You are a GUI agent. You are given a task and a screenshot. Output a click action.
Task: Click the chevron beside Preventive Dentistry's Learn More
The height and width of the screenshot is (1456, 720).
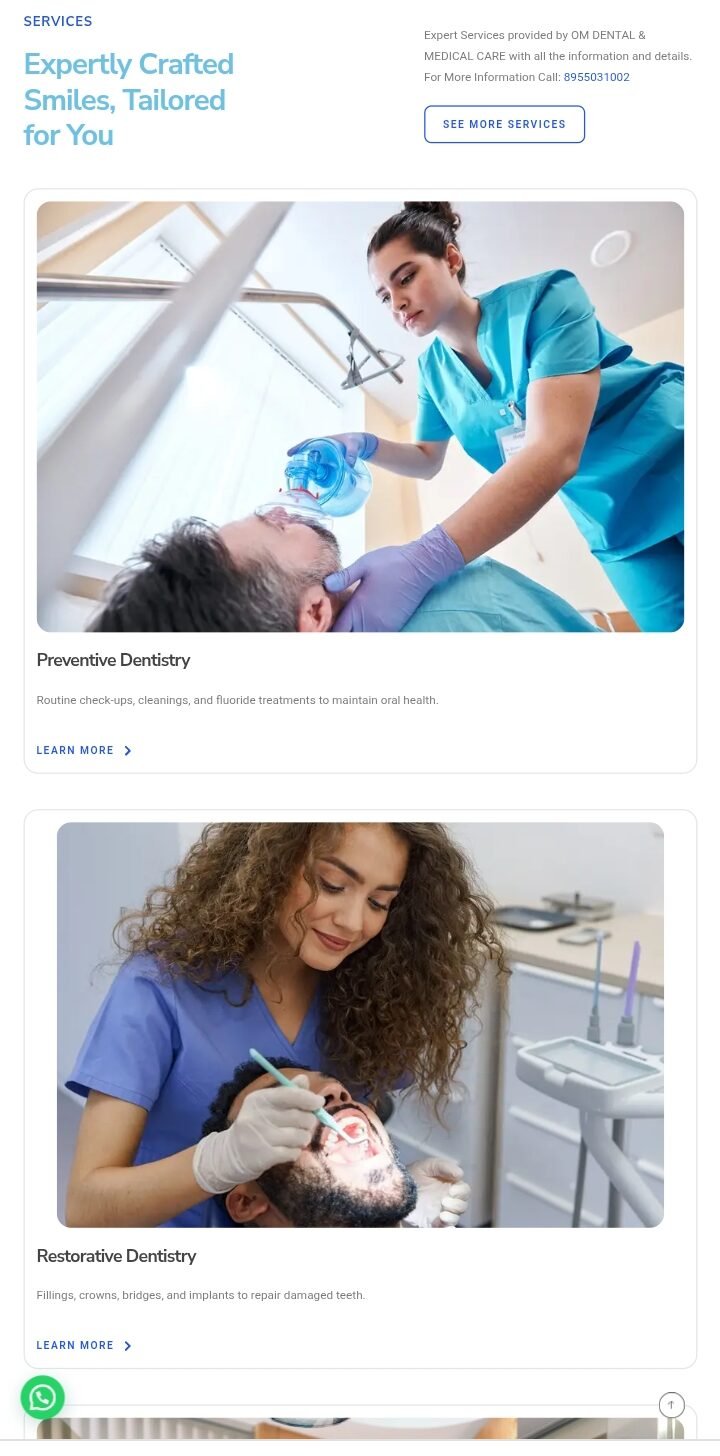(x=128, y=751)
